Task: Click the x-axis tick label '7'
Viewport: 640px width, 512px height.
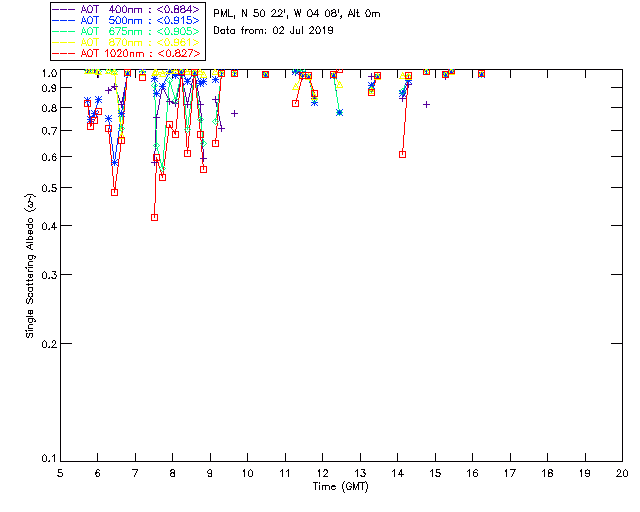Action: click(x=135, y=473)
